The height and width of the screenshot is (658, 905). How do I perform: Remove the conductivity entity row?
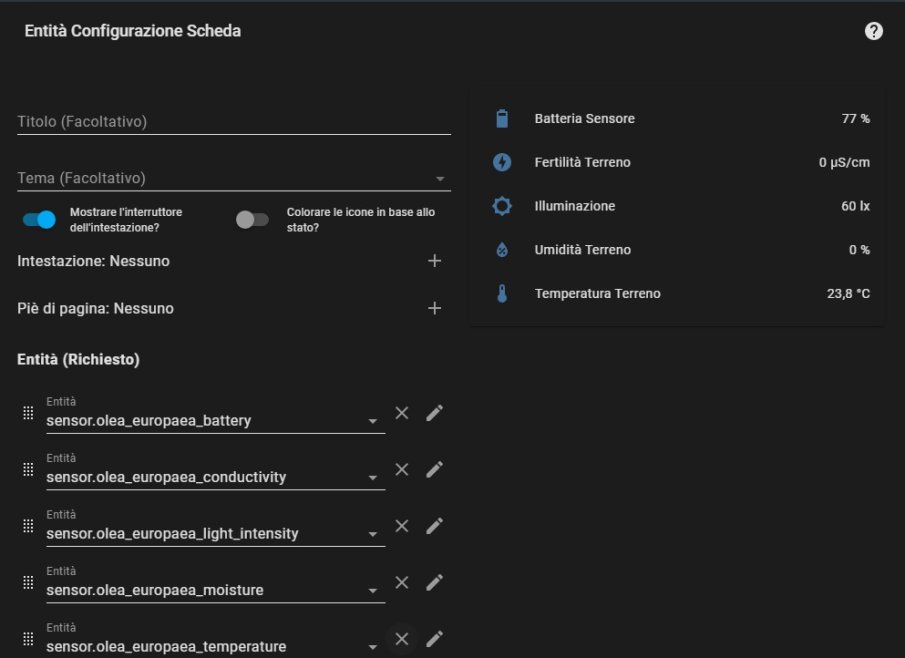(x=401, y=469)
